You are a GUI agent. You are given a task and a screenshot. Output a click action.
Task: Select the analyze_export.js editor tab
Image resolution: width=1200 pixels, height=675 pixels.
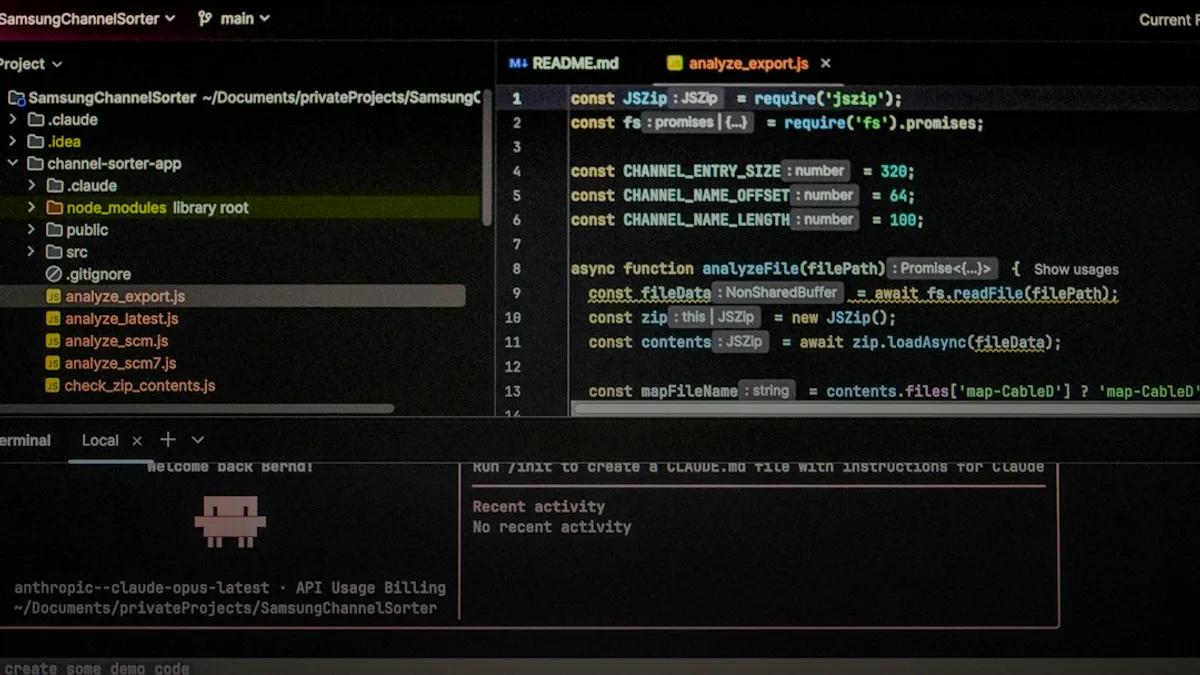click(x=748, y=63)
